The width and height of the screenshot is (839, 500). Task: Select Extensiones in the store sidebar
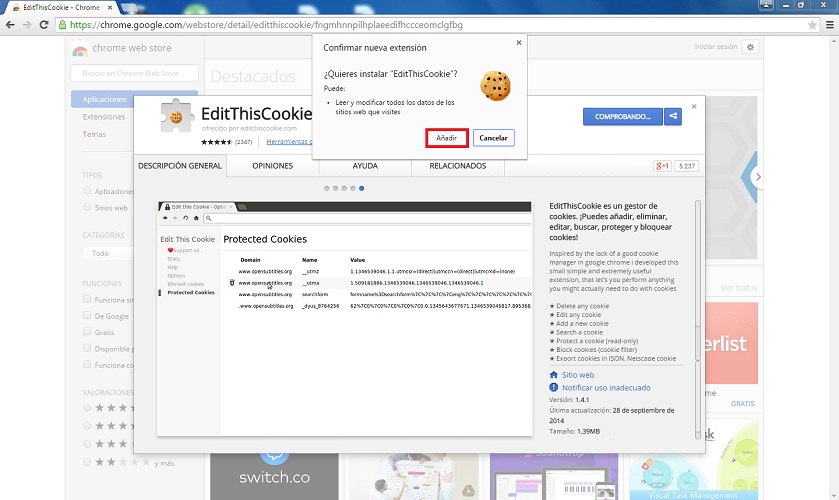click(x=104, y=117)
